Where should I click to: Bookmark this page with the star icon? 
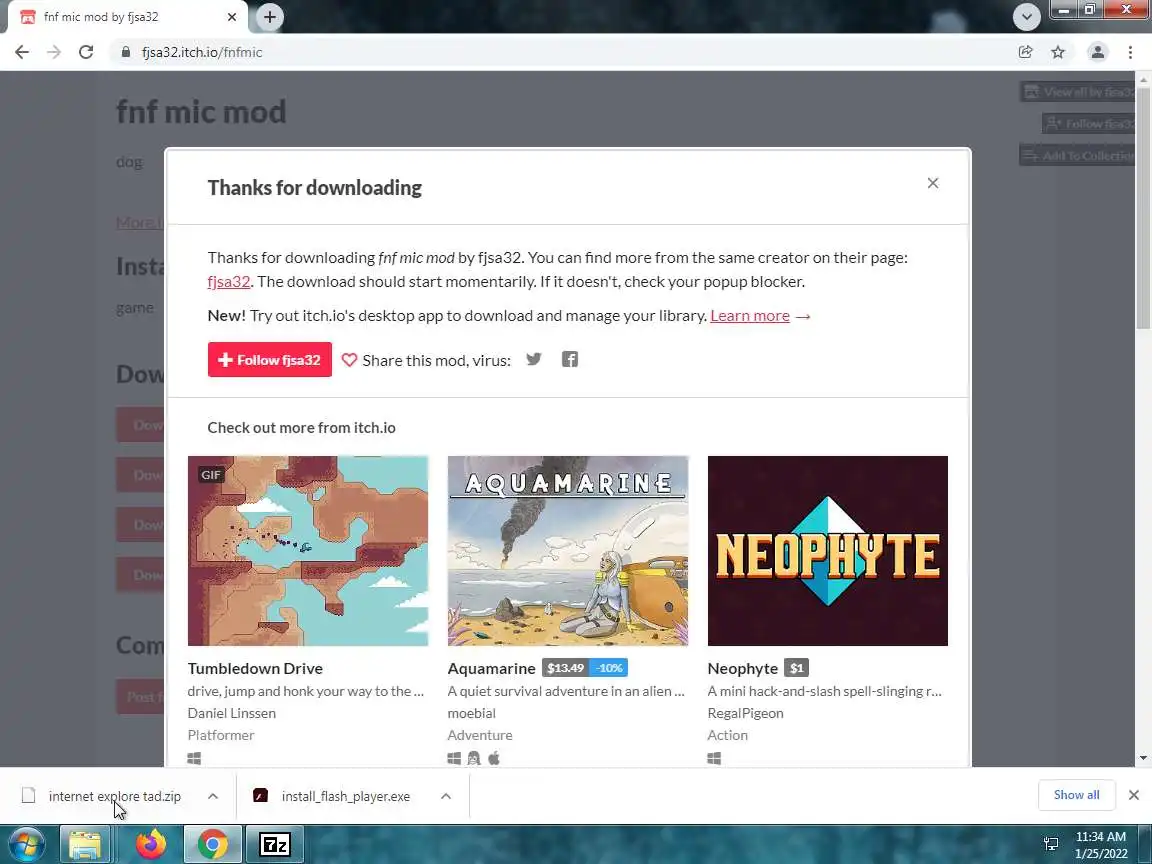pos(1058,52)
